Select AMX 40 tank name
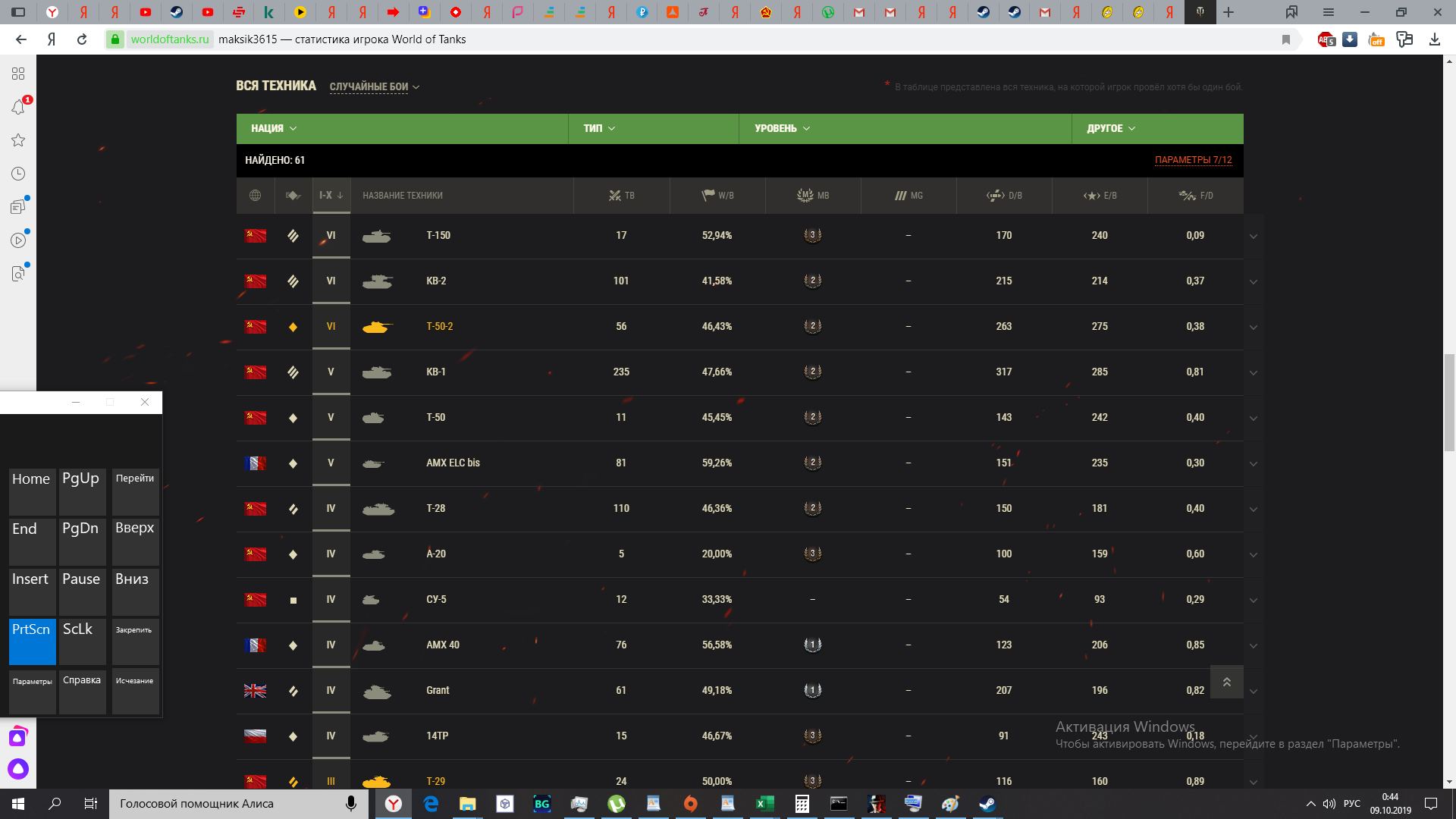 click(443, 645)
